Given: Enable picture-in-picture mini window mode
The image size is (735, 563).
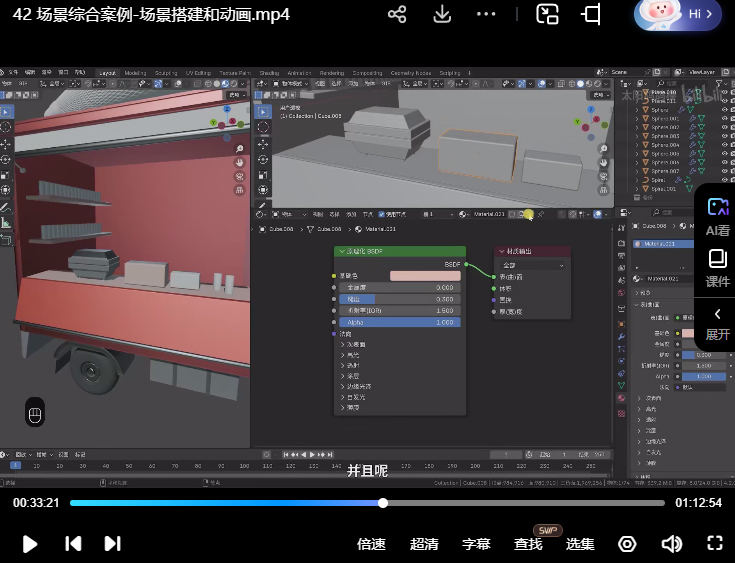Looking at the screenshot, I should tap(547, 14).
